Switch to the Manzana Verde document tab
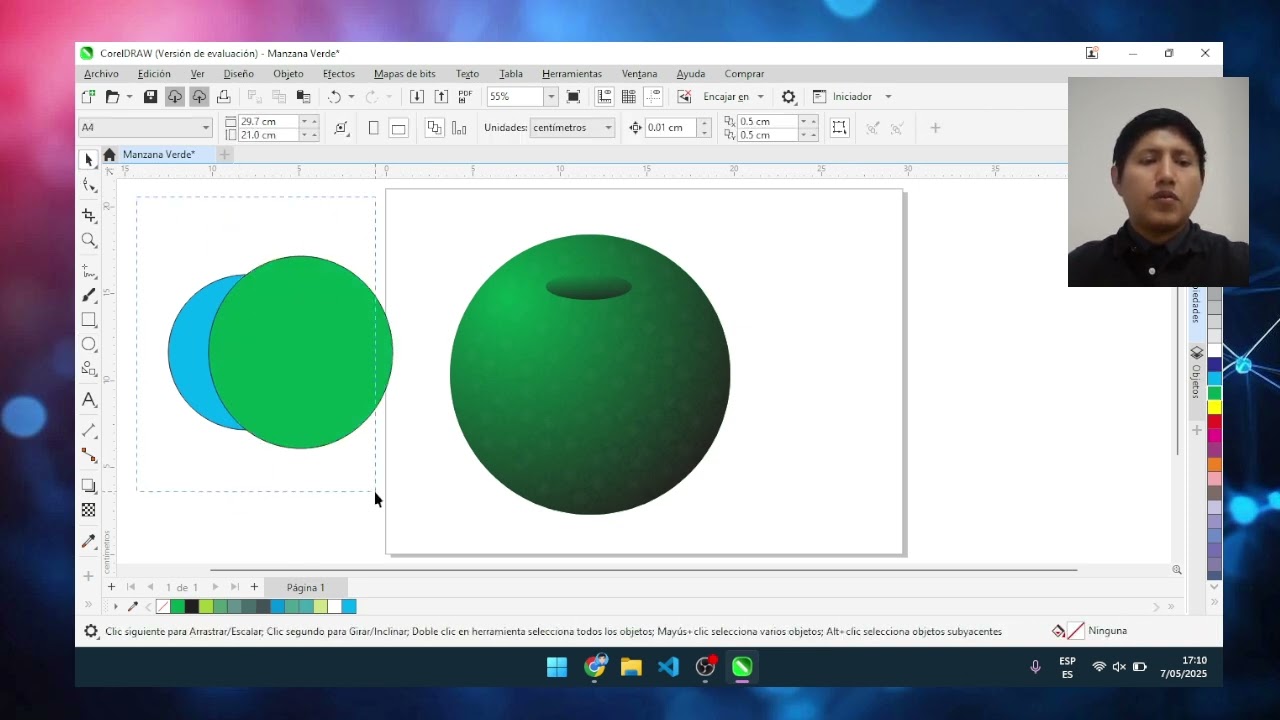Screen dimensions: 1280x720 point(159,154)
